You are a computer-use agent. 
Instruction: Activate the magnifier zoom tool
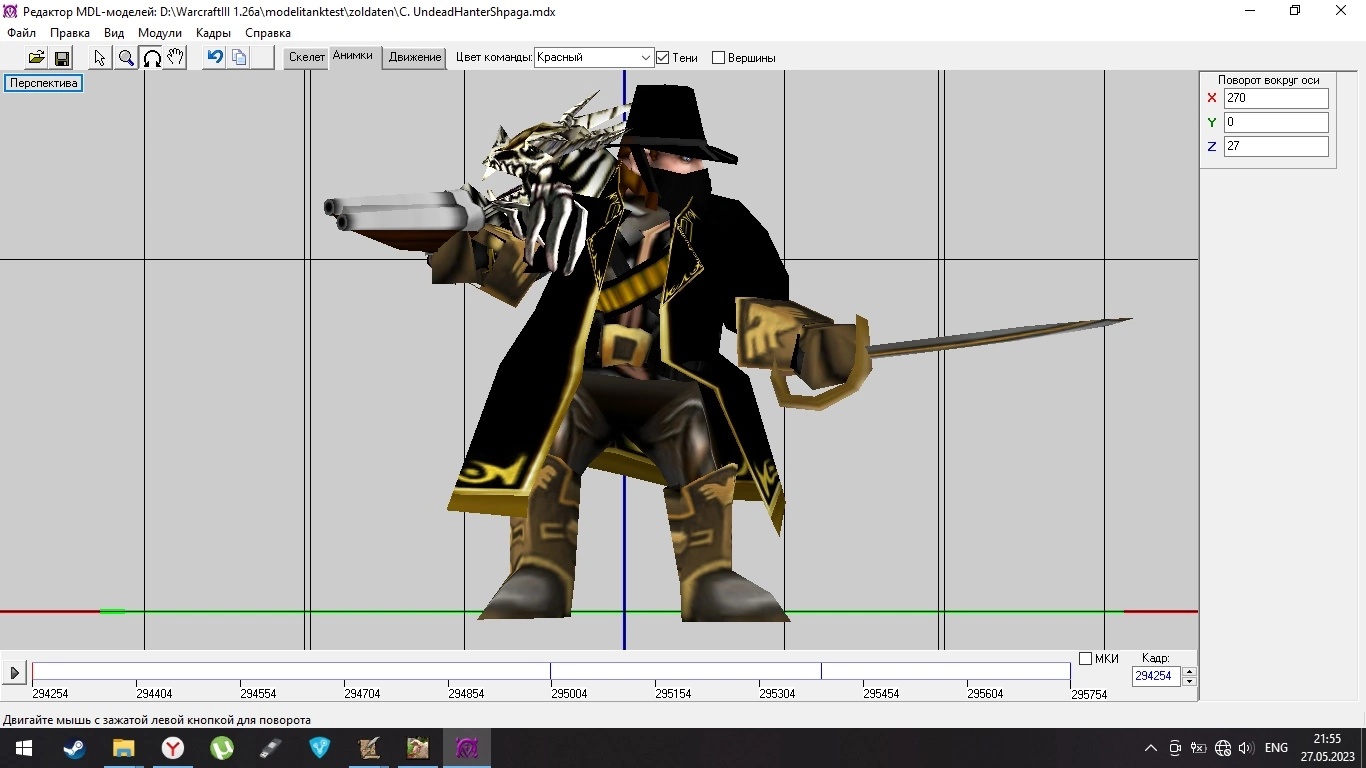coord(126,58)
